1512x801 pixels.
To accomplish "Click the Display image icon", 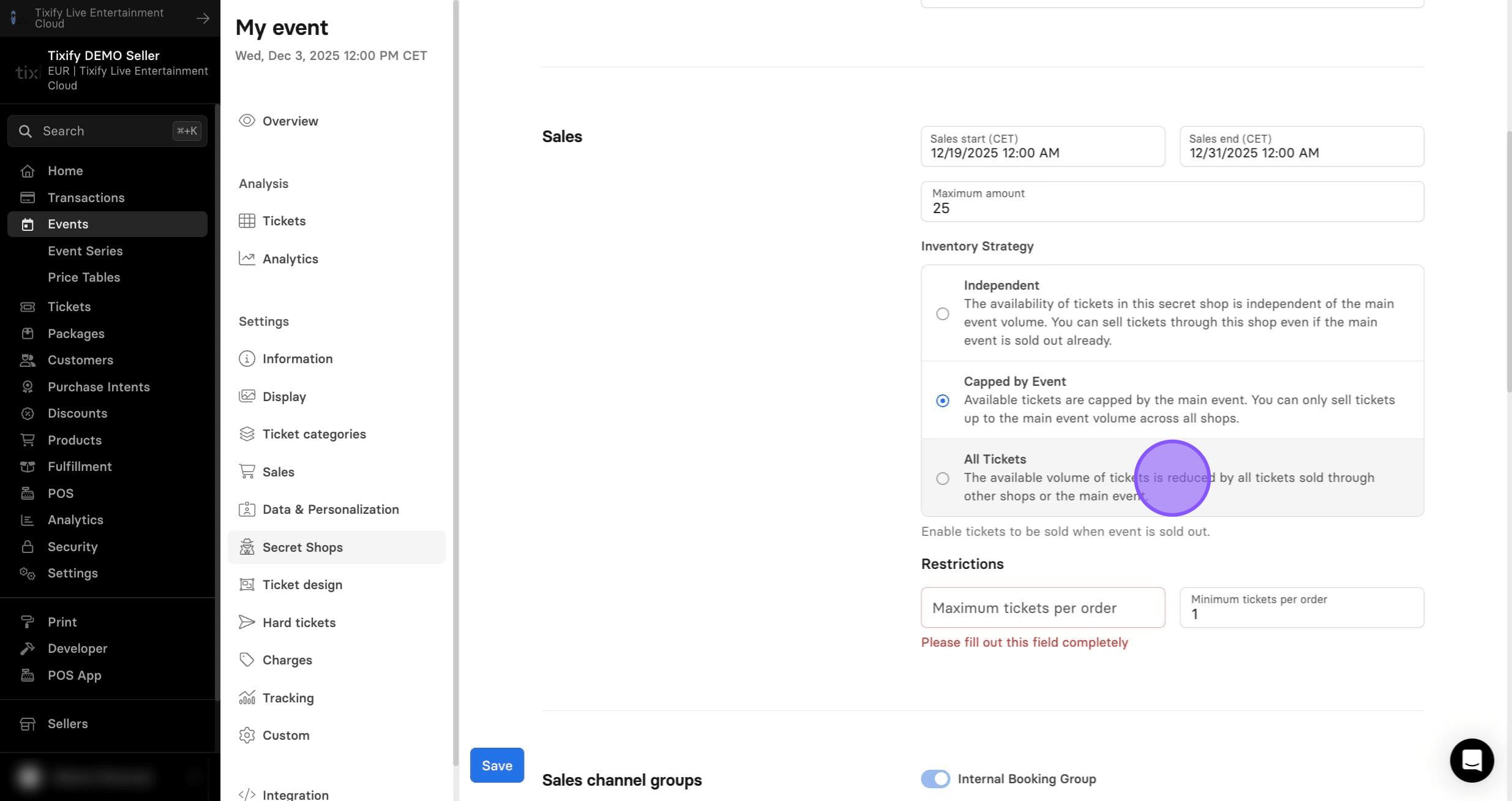I will point(247,396).
